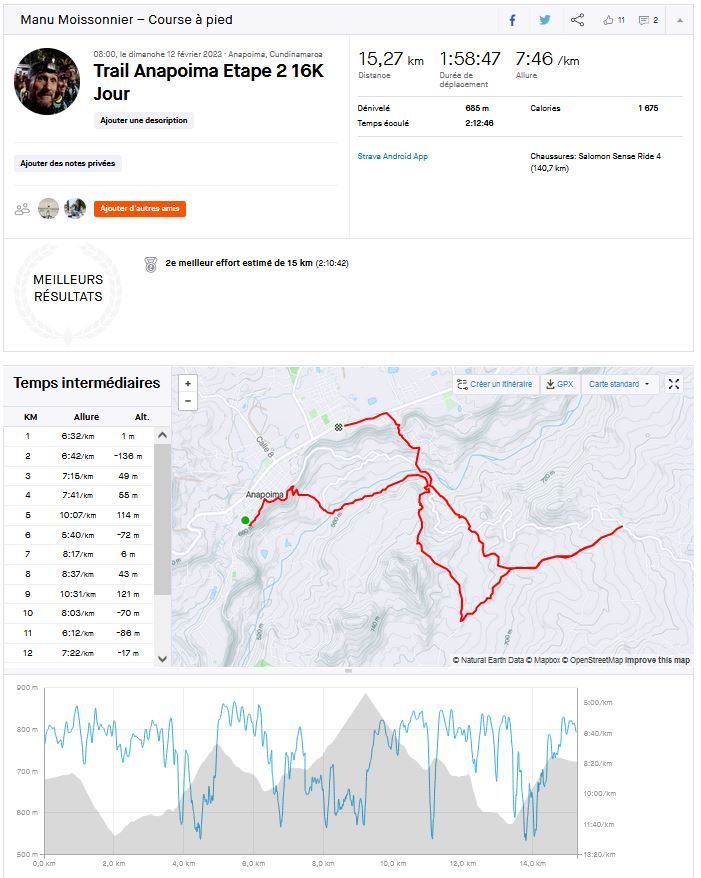The image size is (701, 878).
Task: Zoom out on the map
Action: click(x=188, y=401)
